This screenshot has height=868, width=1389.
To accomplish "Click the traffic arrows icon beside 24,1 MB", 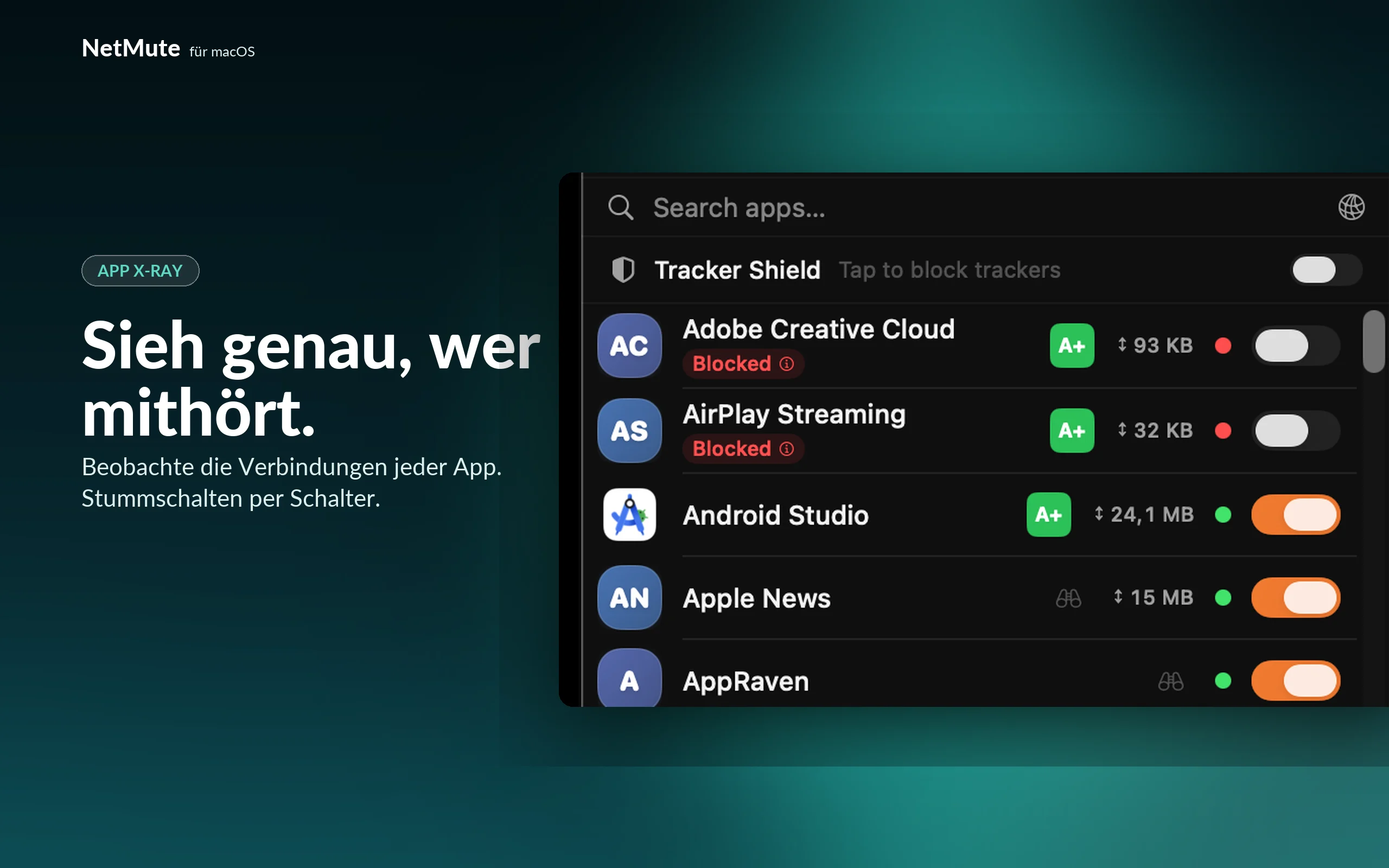I will tap(1099, 514).
